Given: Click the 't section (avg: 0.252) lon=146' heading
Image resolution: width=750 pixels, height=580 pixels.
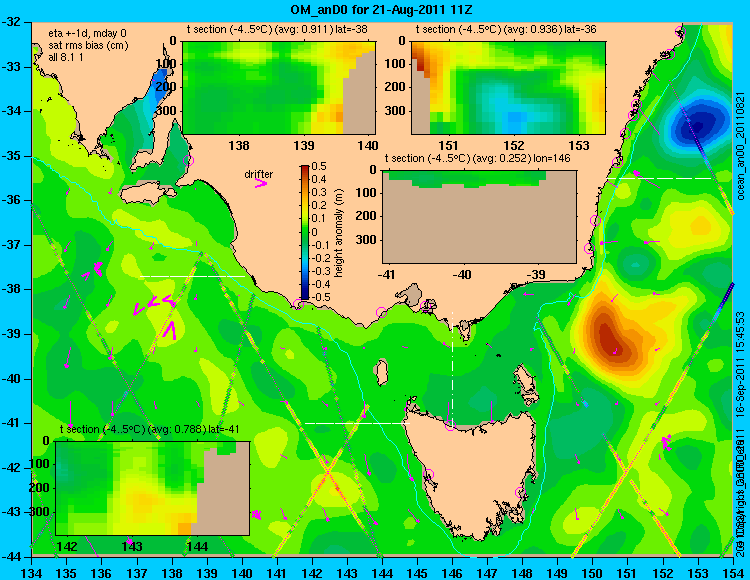Looking at the screenshot, I should [x=478, y=158].
